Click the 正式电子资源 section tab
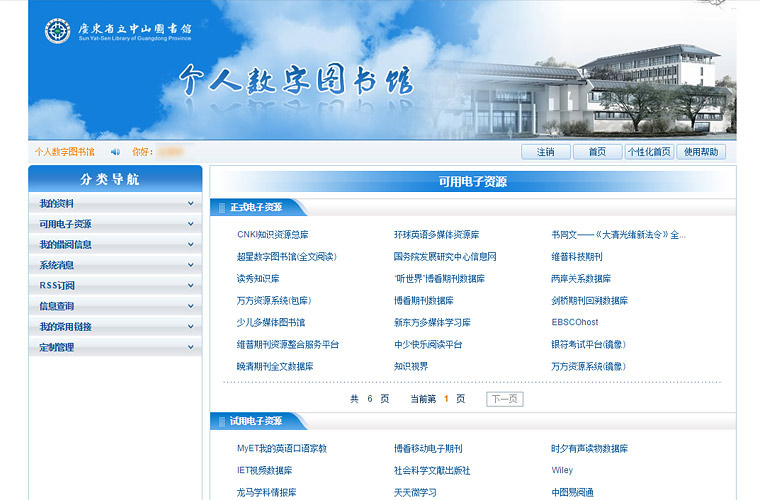 (257, 207)
